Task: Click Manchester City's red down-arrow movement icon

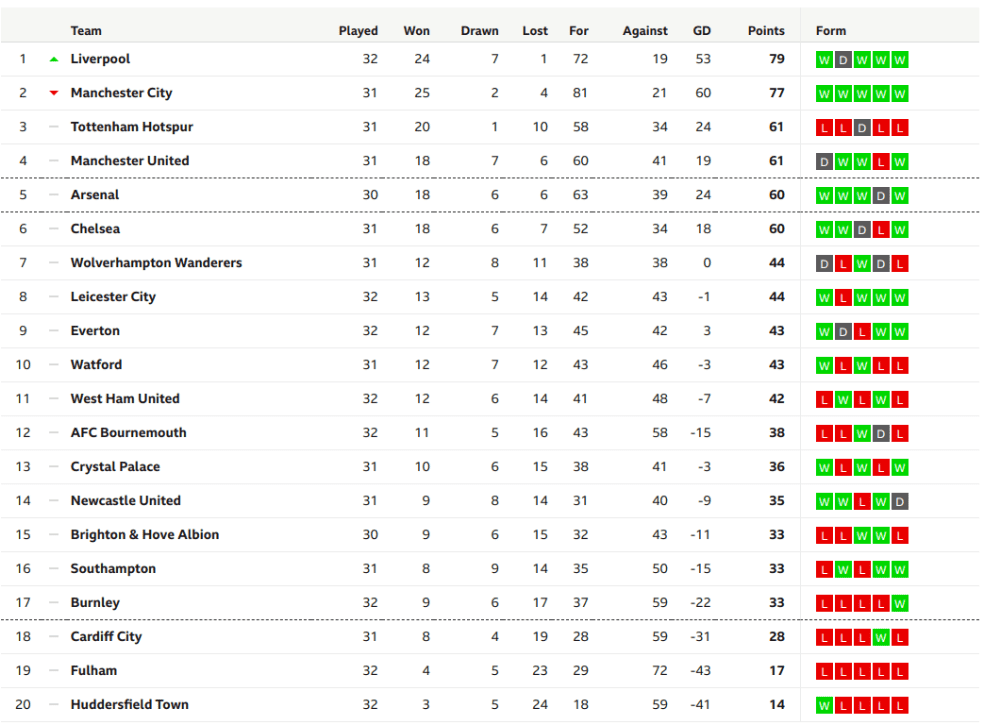Action: [54, 93]
